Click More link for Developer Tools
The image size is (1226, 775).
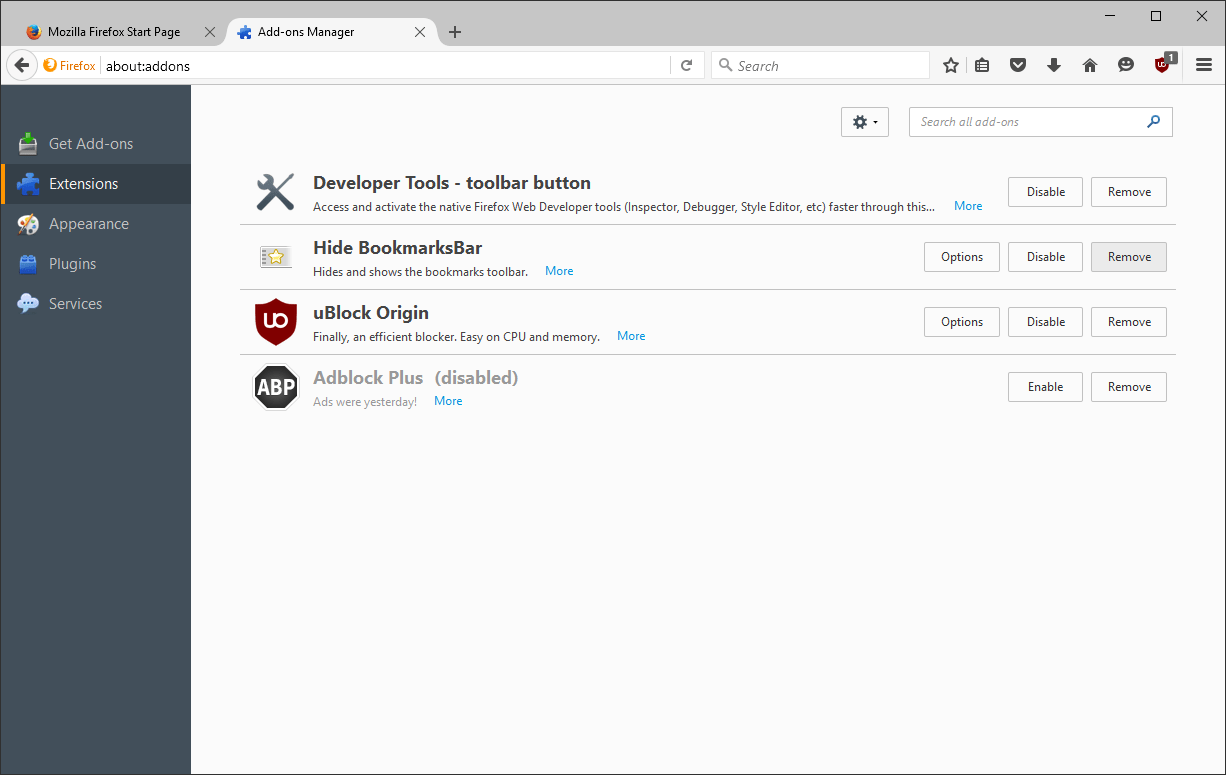(968, 206)
